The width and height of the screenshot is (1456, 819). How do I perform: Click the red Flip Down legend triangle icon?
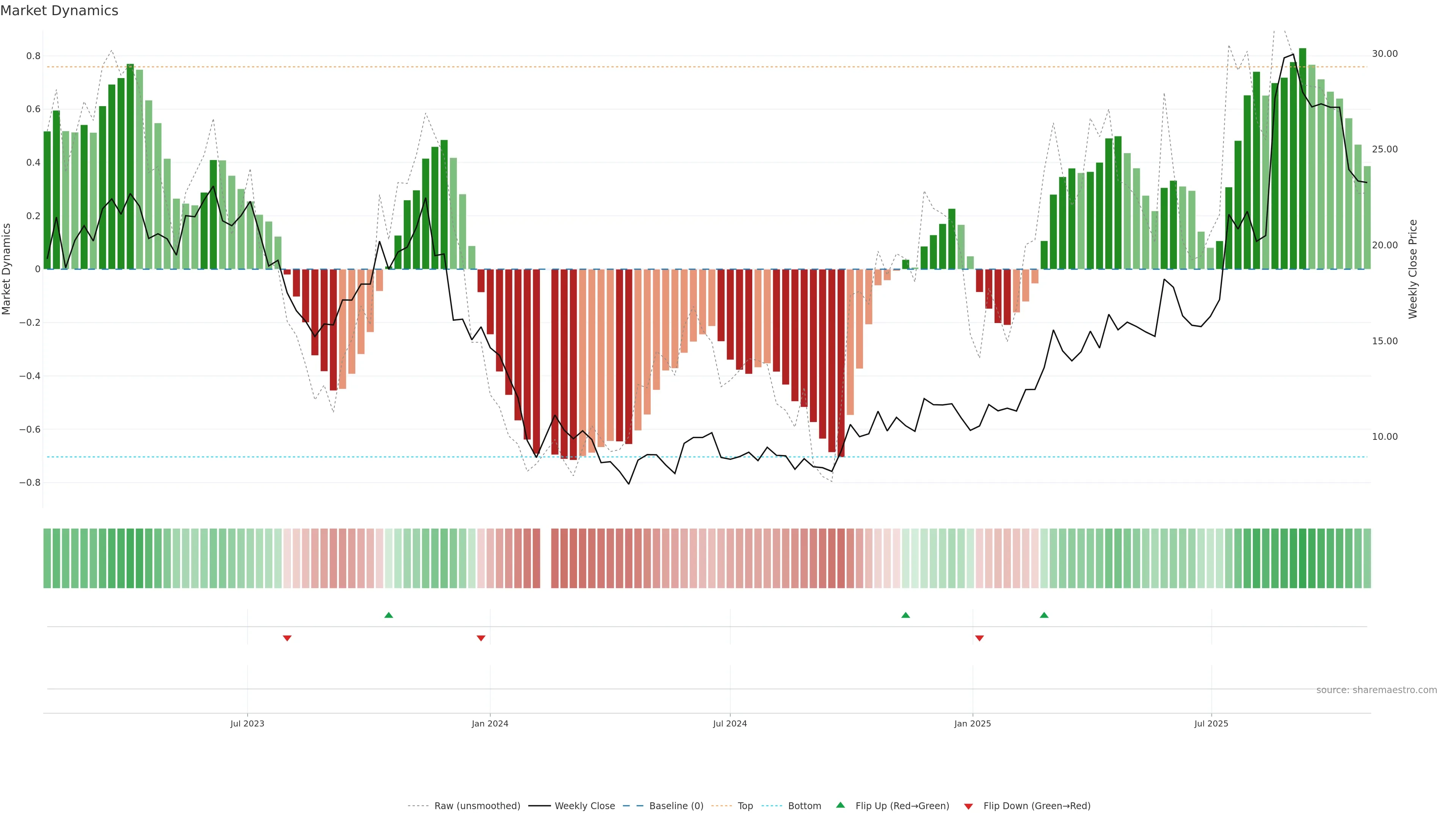pyautogui.click(x=968, y=806)
